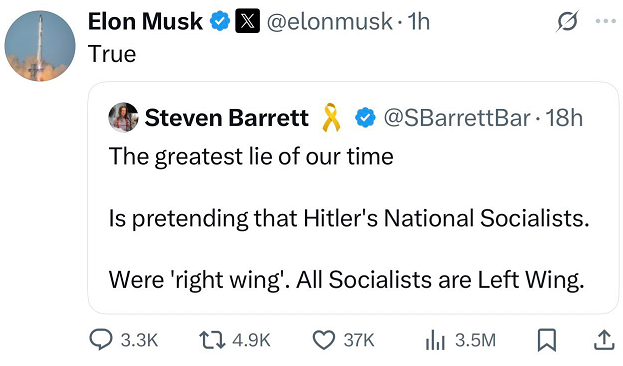Open the @elonmusk handle link
Viewport: 623px width, 366px height.
tap(329, 21)
